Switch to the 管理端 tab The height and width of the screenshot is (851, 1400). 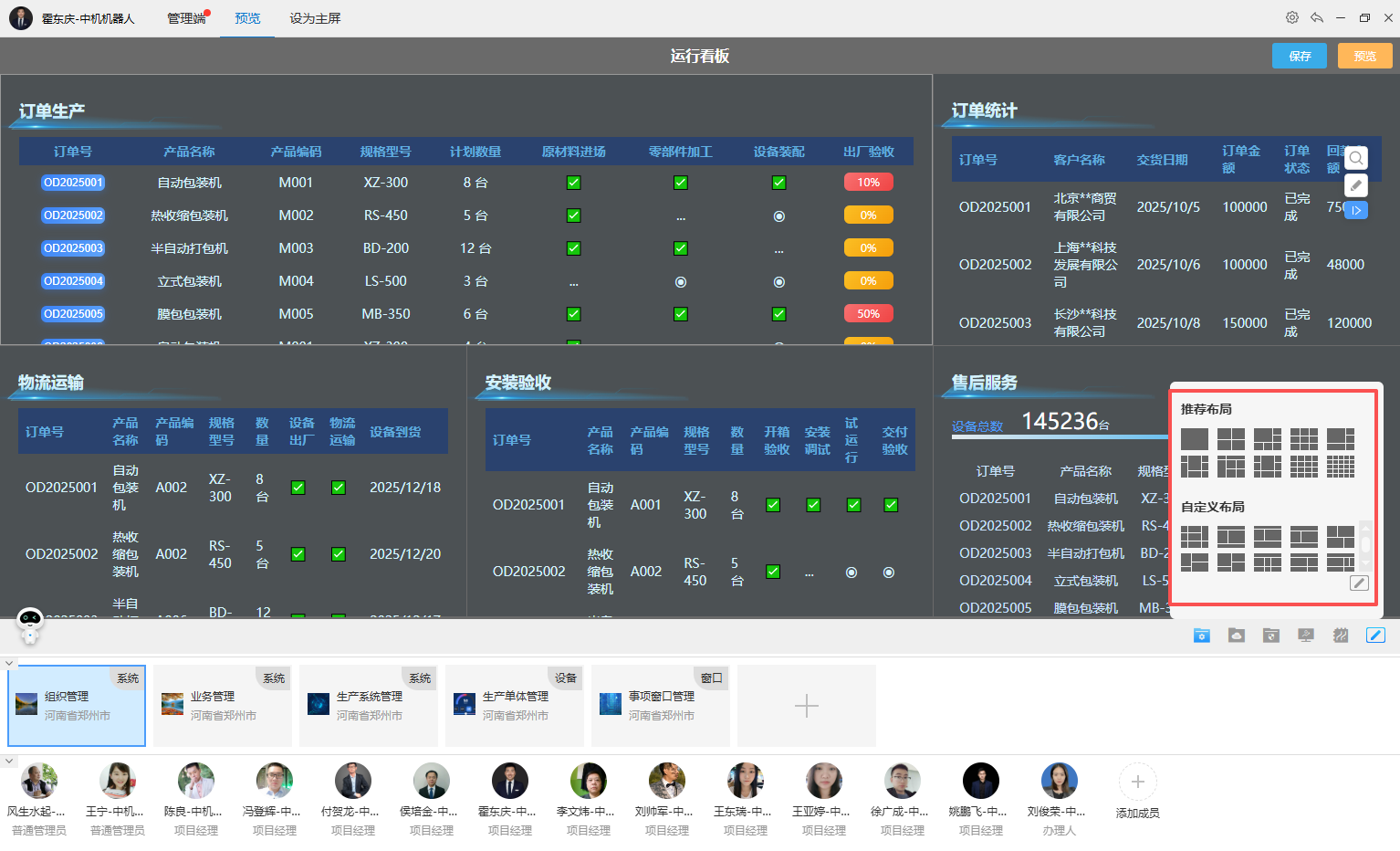186,18
